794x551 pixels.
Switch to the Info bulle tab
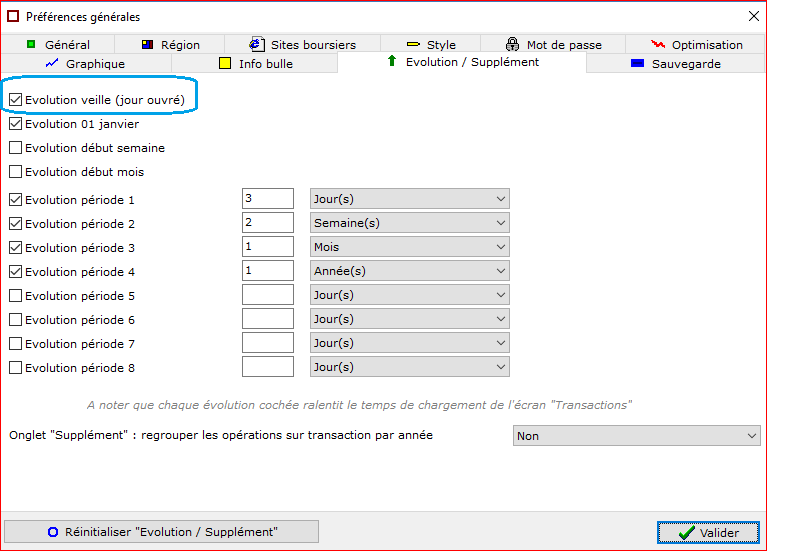pos(255,64)
